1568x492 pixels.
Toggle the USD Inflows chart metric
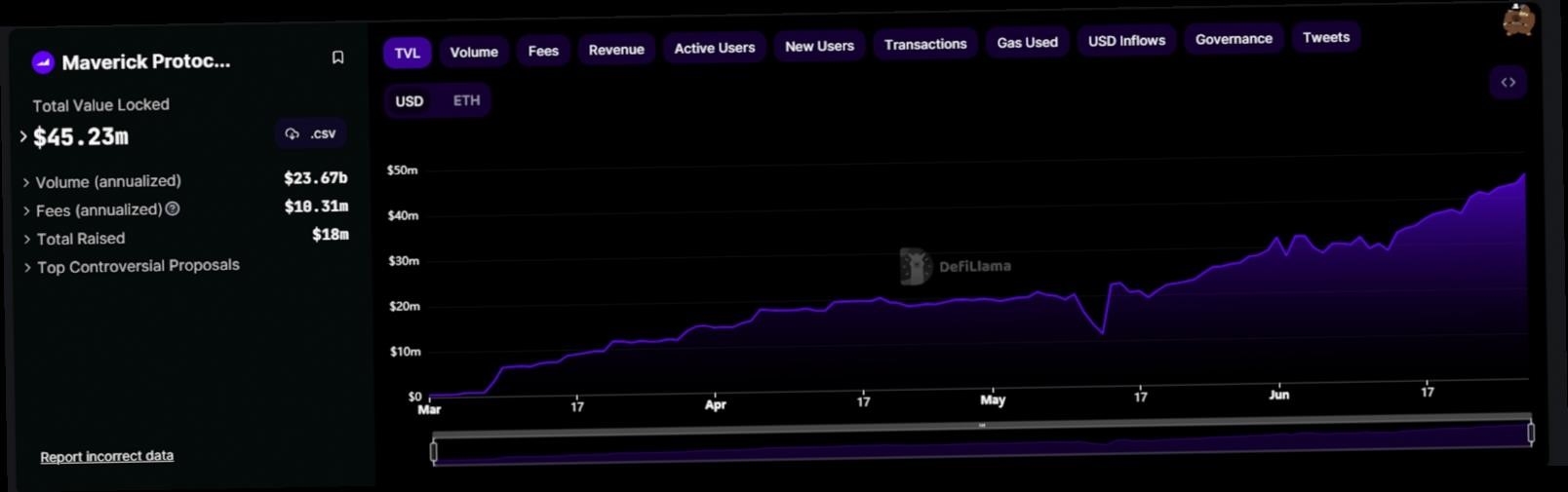1126,41
